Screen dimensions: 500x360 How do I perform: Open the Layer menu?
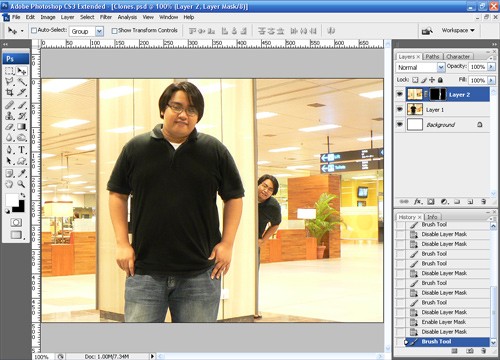coord(67,17)
